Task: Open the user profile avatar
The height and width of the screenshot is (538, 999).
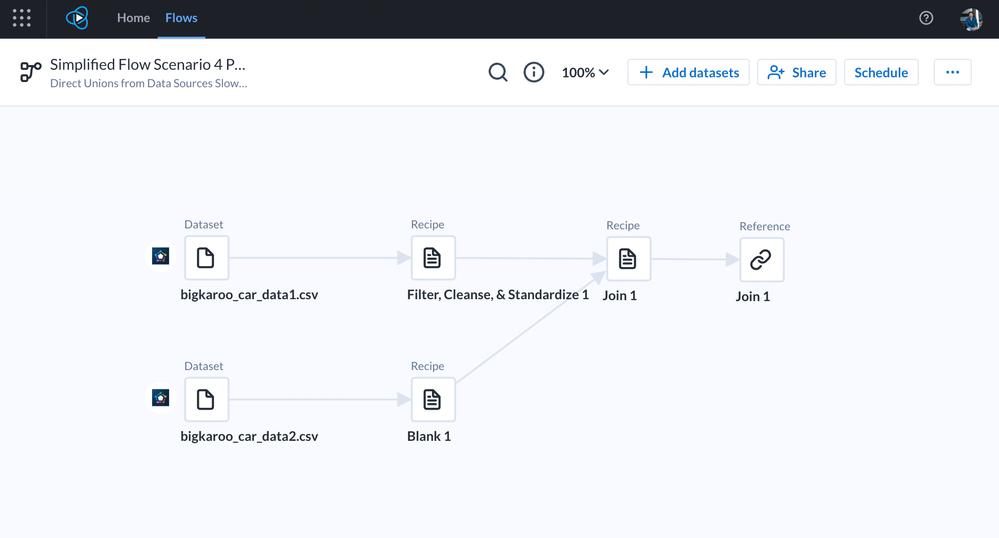Action: [970, 18]
